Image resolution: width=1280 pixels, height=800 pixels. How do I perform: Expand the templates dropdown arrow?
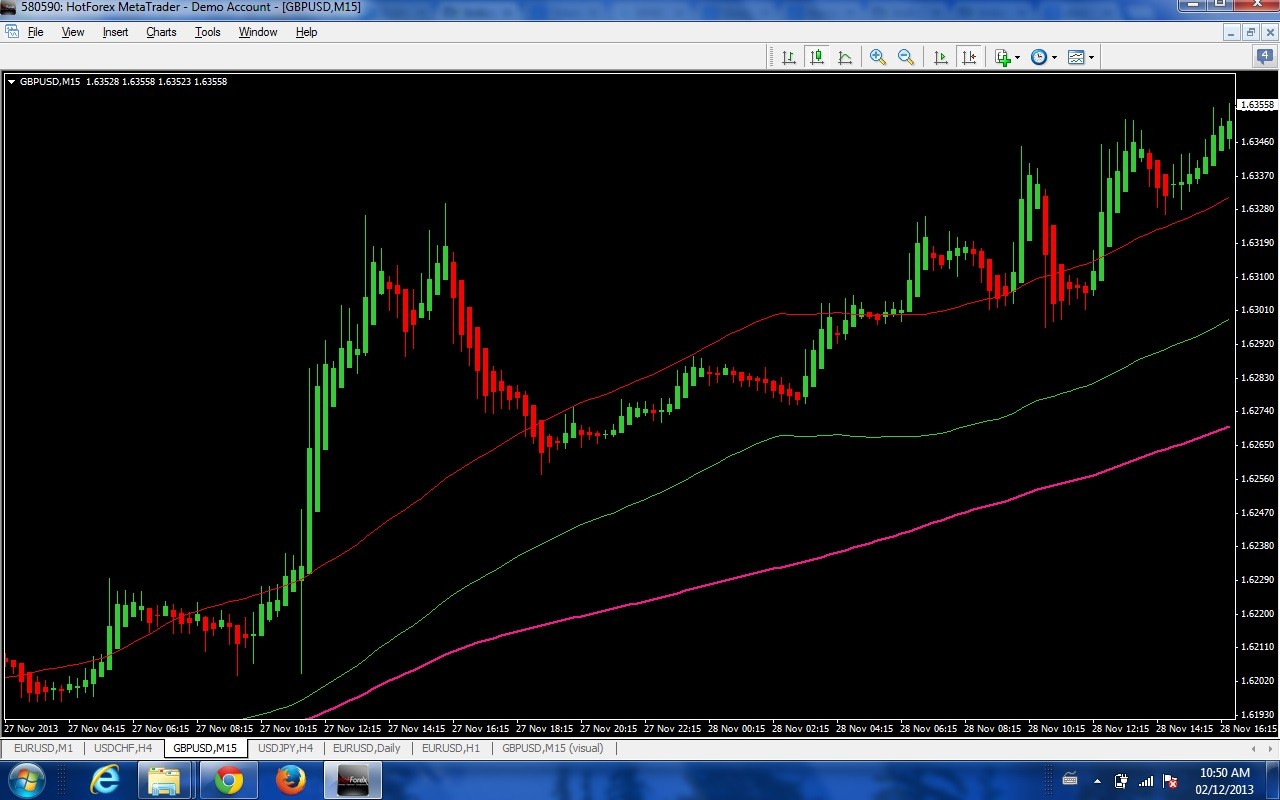pyautogui.click(x=1091, y=57)
